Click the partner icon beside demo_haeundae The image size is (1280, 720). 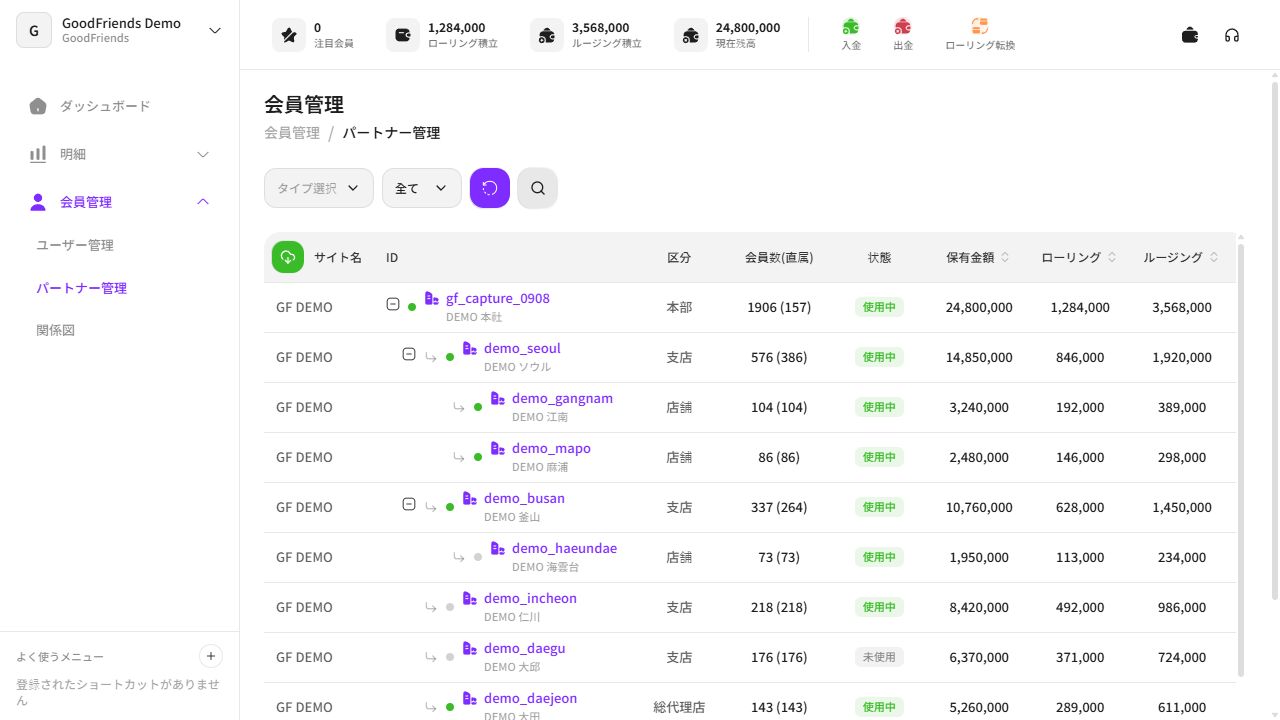(498, 548)
